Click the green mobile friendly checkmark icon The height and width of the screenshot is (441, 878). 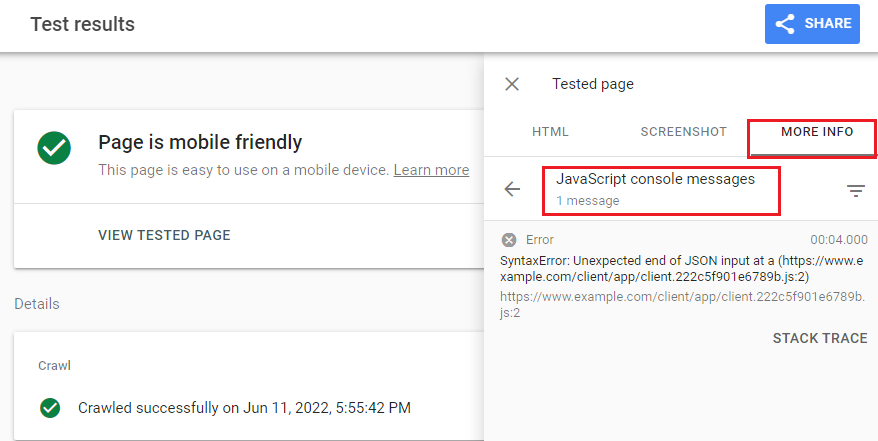click(54, 148)
